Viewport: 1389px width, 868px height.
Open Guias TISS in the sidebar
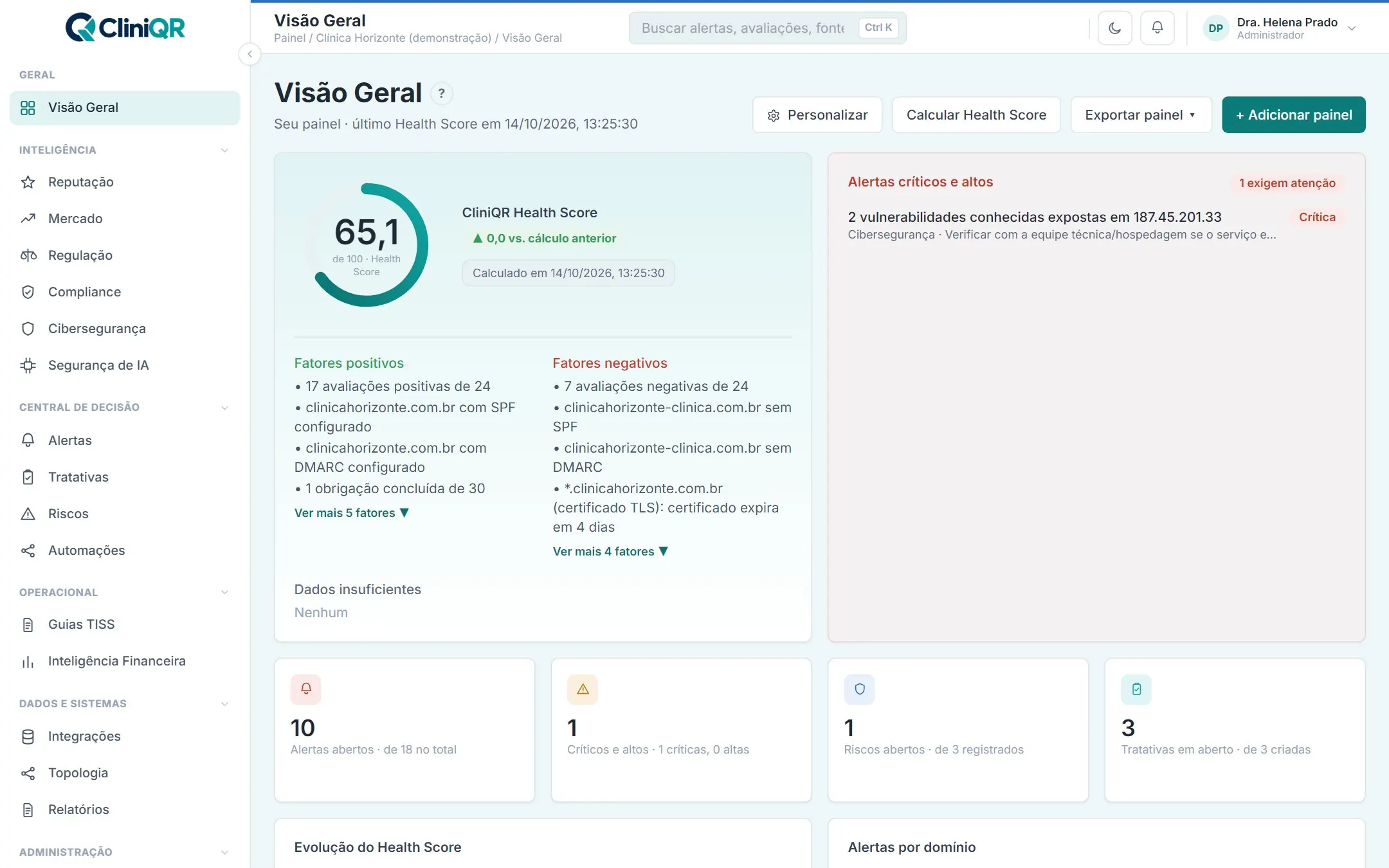click(x=125, y=624)
